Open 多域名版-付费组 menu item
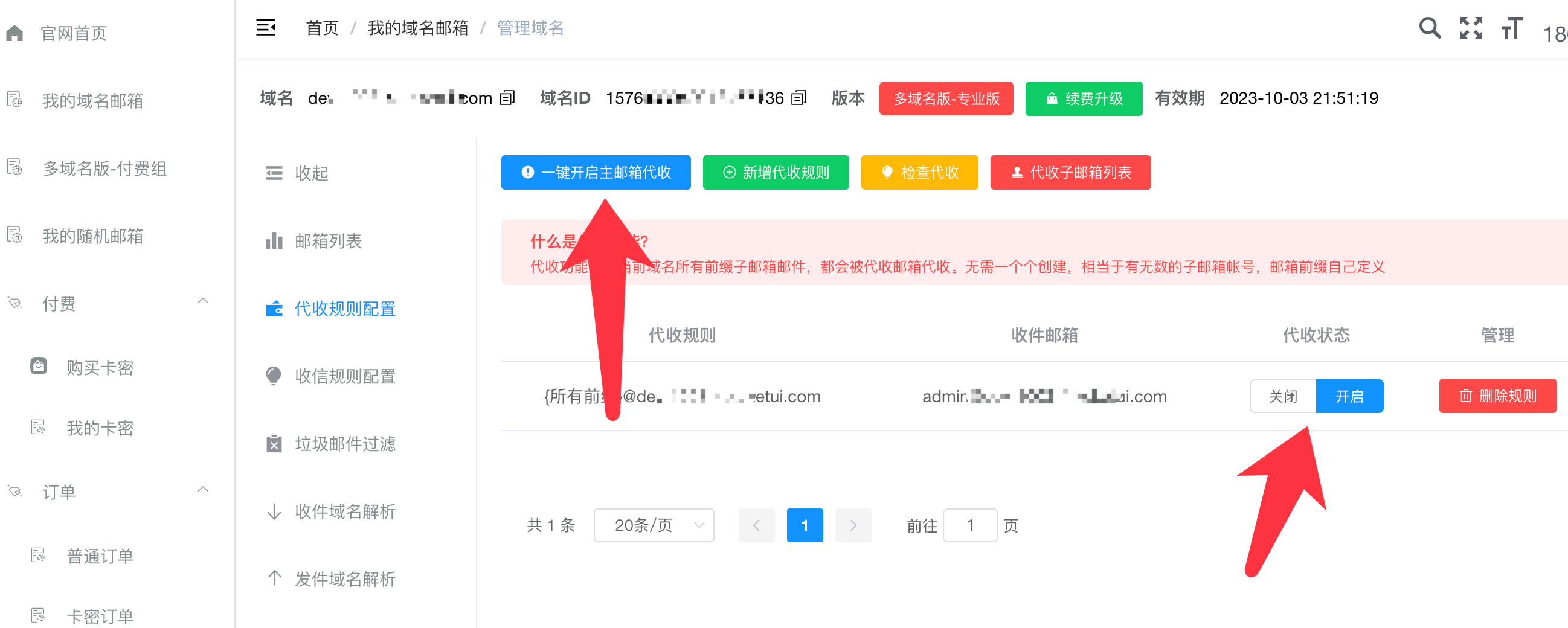The width and height of the screenshot is (1568, 628). (x=104, y=168)
